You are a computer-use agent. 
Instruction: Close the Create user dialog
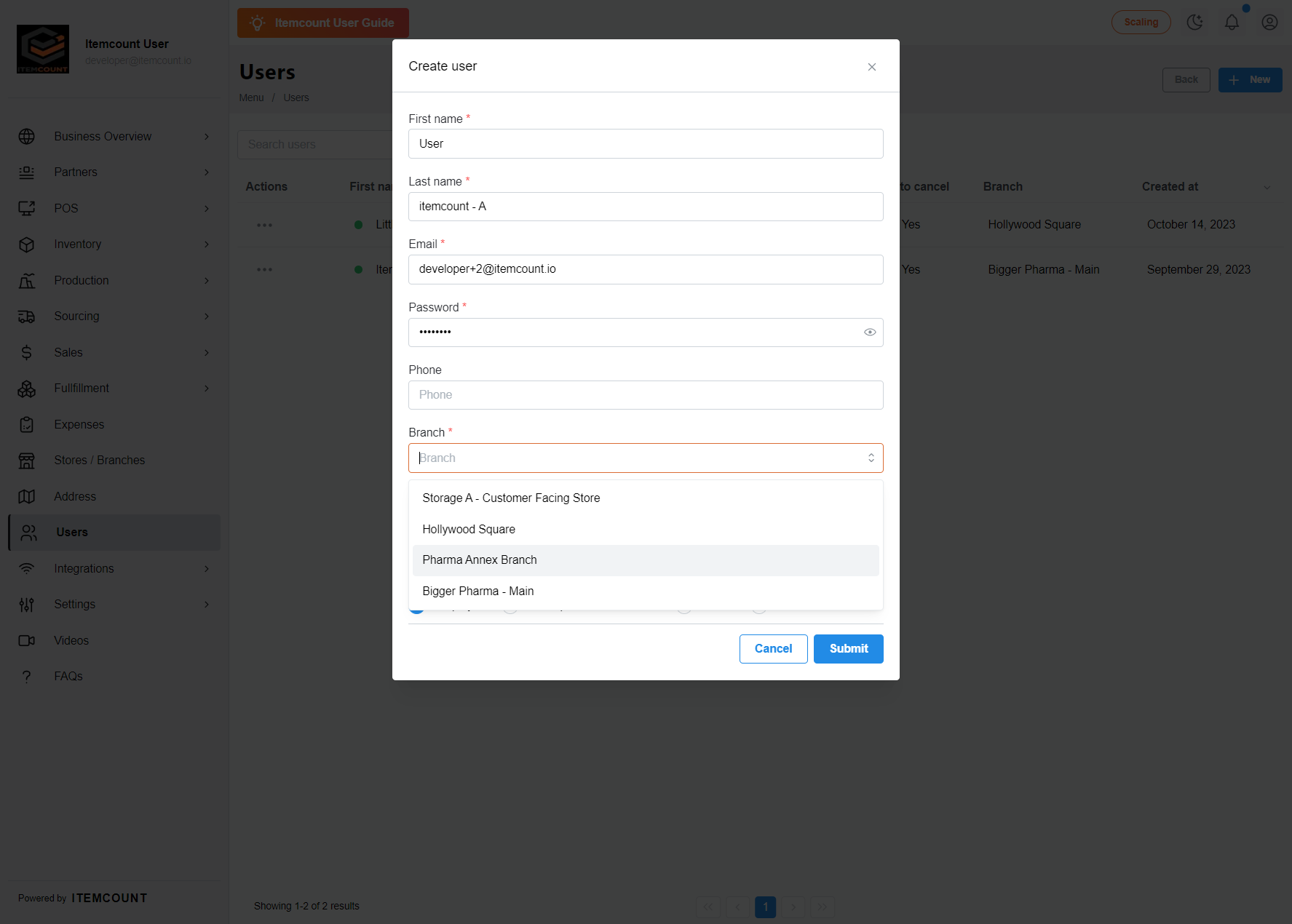point(872,67)
